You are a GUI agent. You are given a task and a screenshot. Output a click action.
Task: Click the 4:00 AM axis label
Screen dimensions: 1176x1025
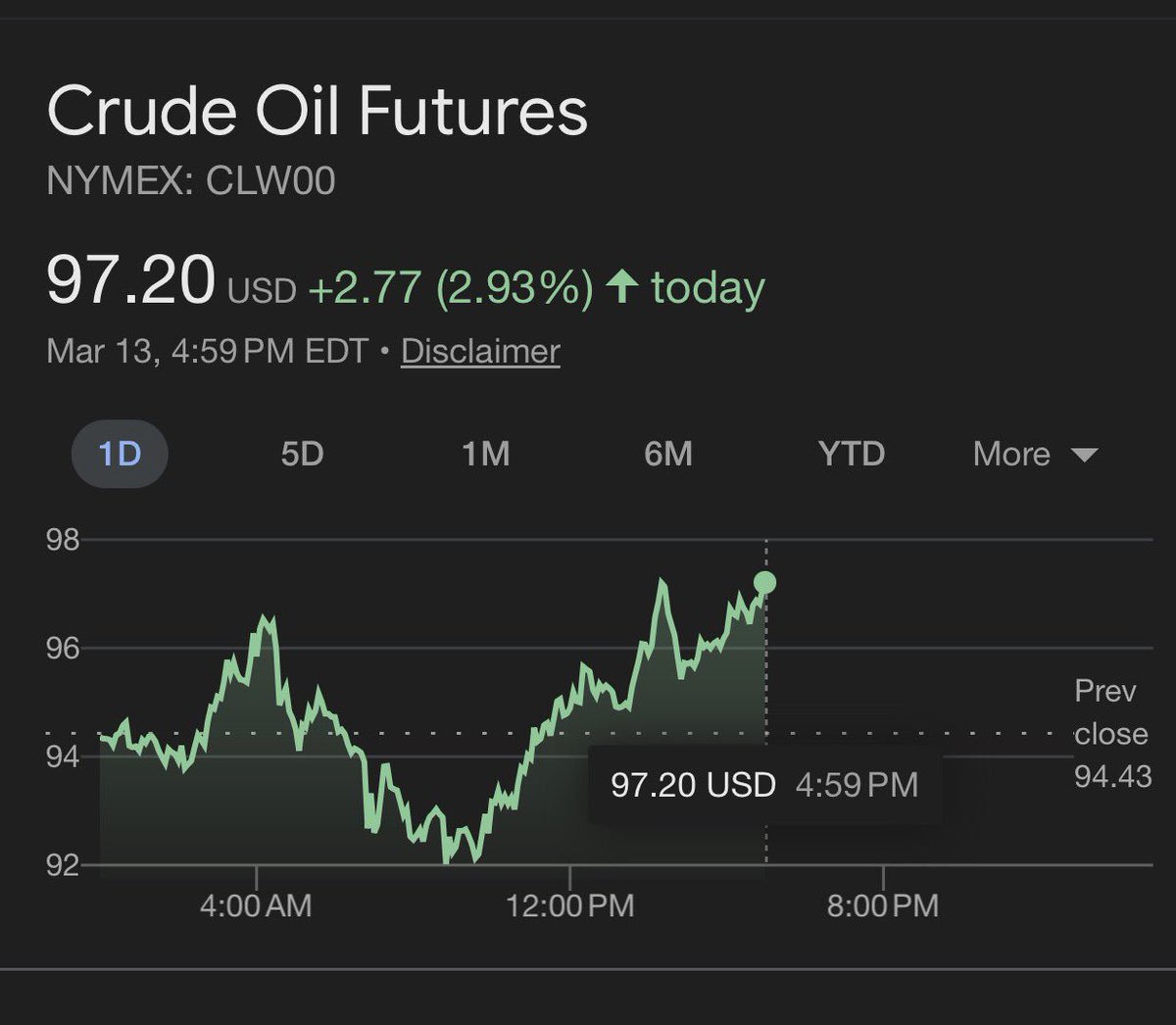256,905
